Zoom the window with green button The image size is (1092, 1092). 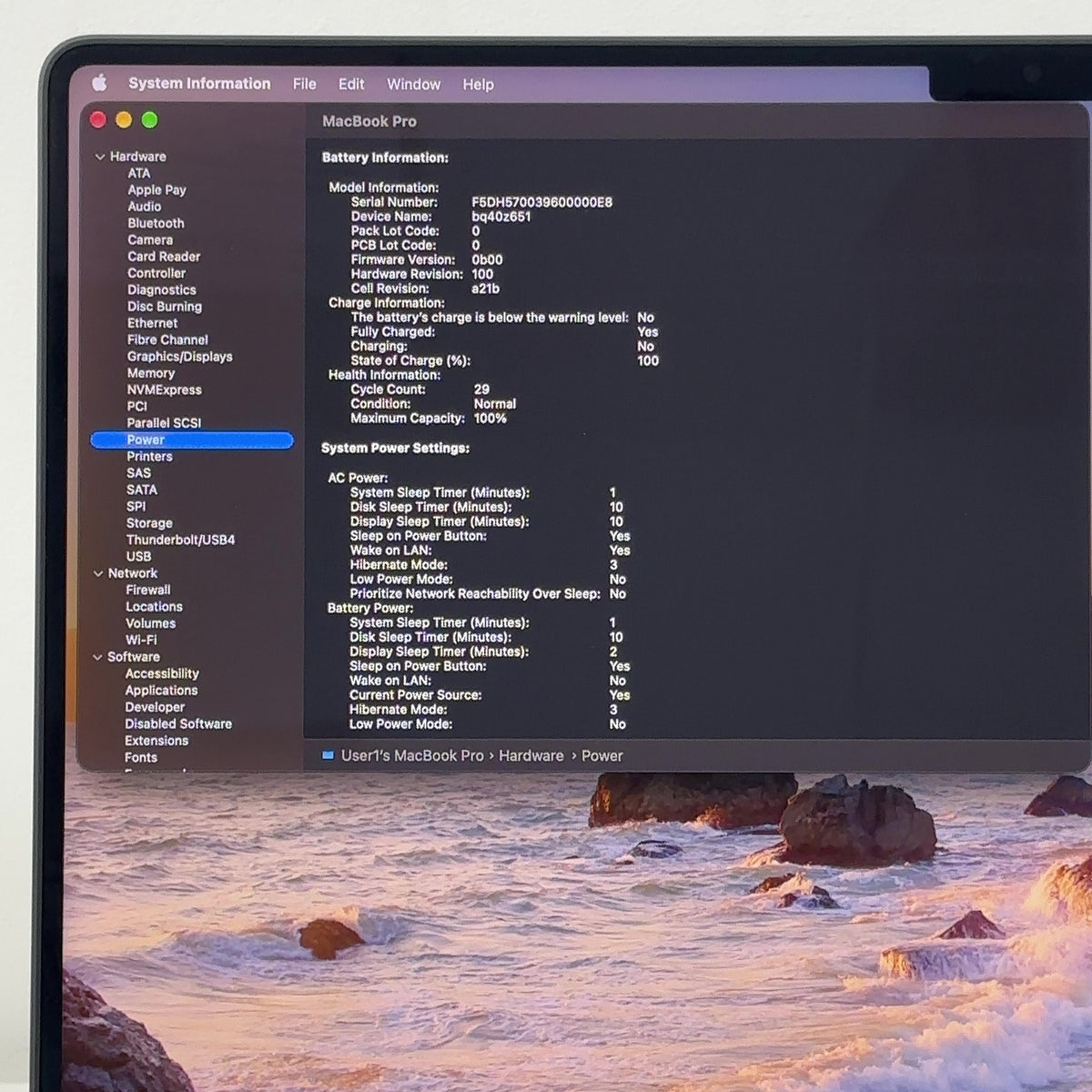149,120
